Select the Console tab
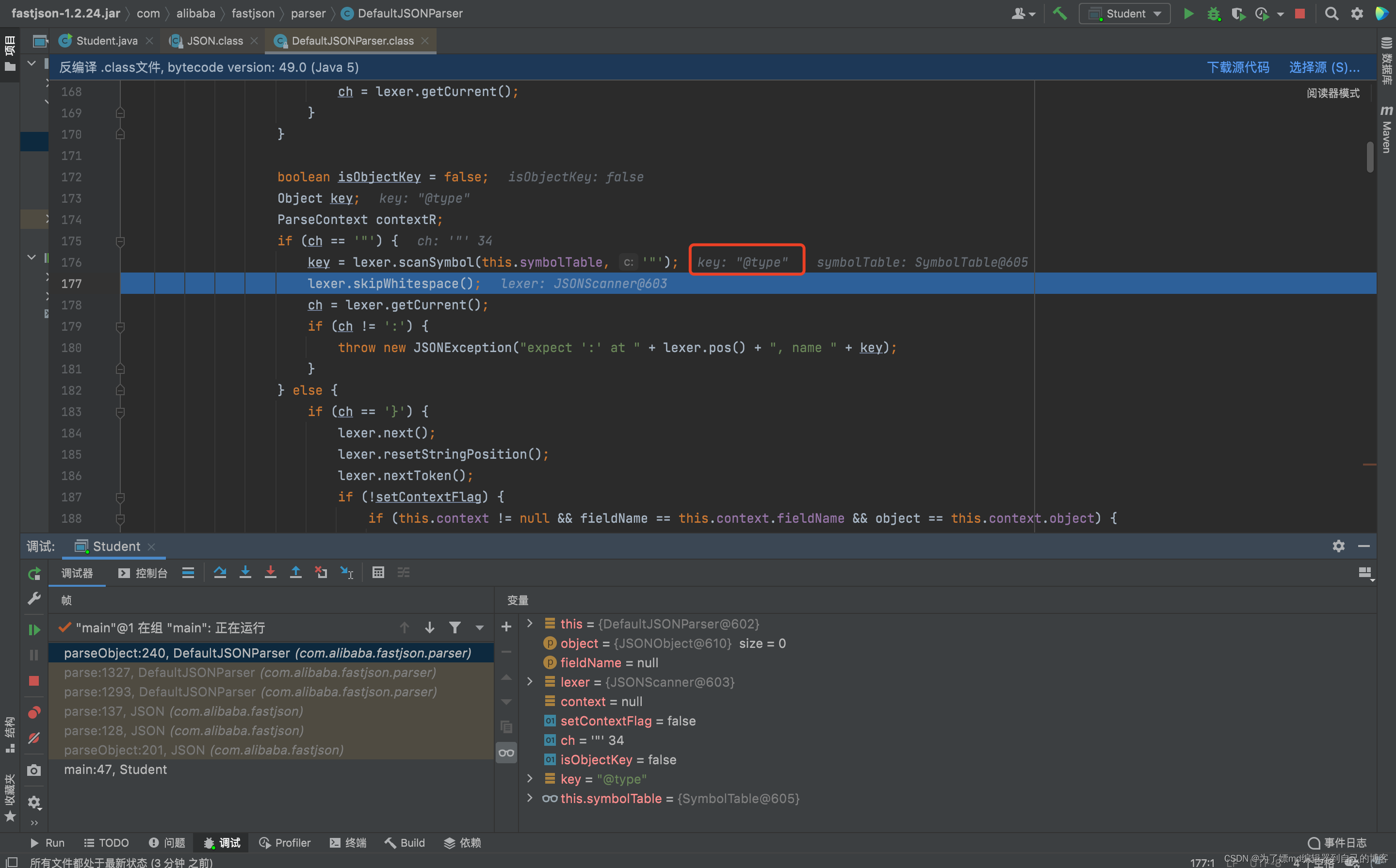 coord(143,573)
